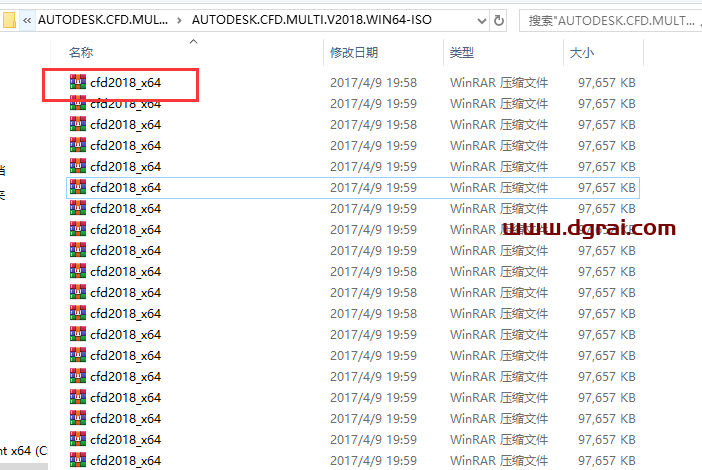
Task: Click the archive icon of the outlined hovered row
Action: 78,187
